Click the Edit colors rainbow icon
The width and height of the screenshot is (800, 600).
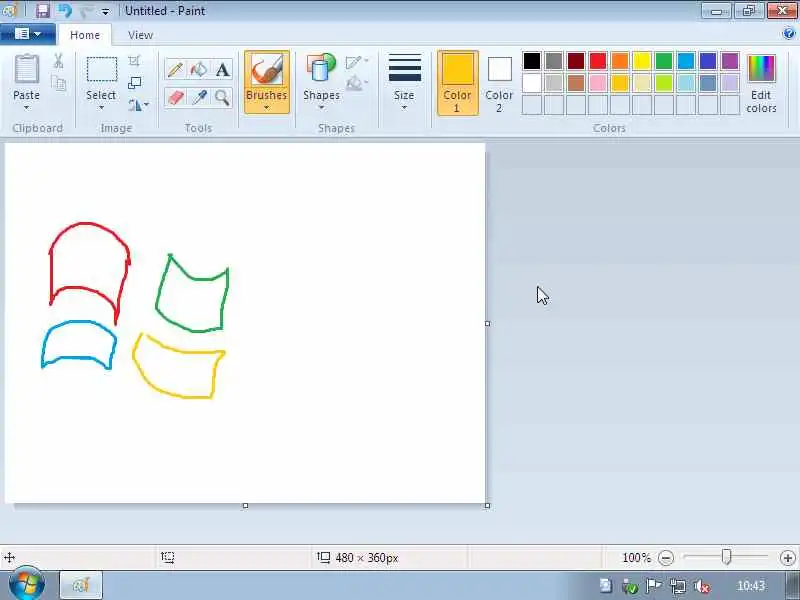761,68
